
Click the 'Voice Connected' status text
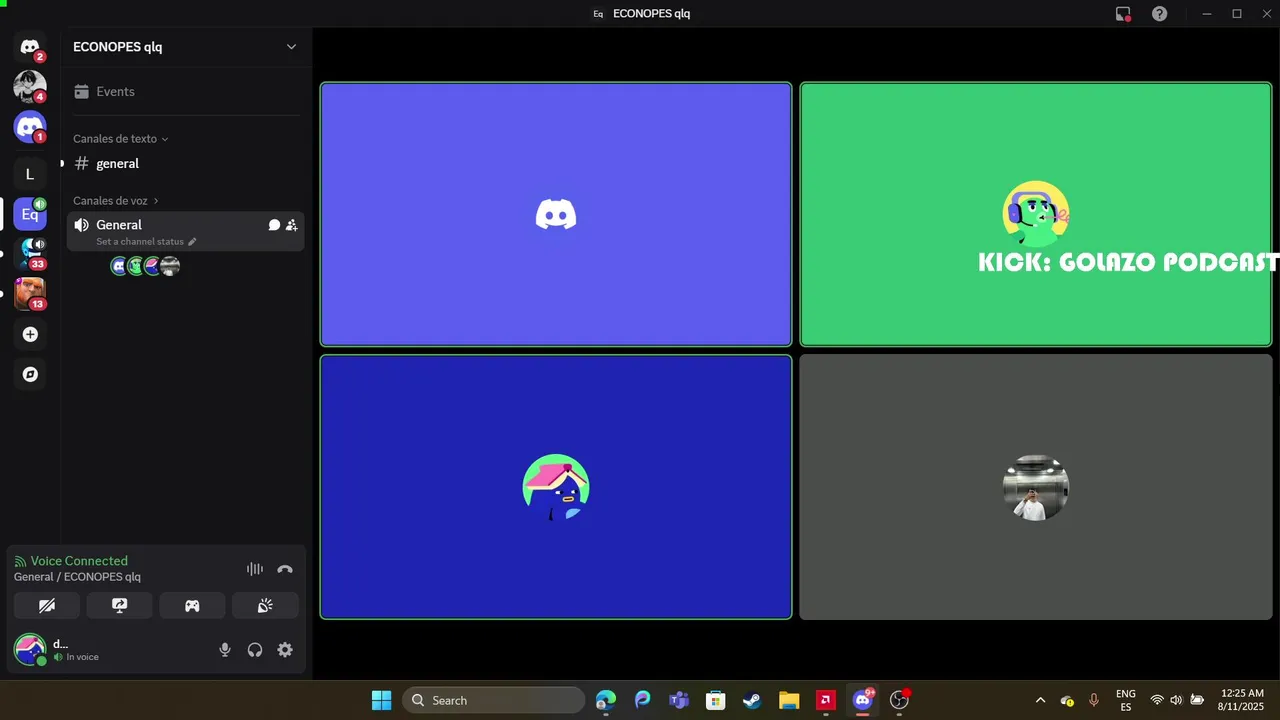79,561
